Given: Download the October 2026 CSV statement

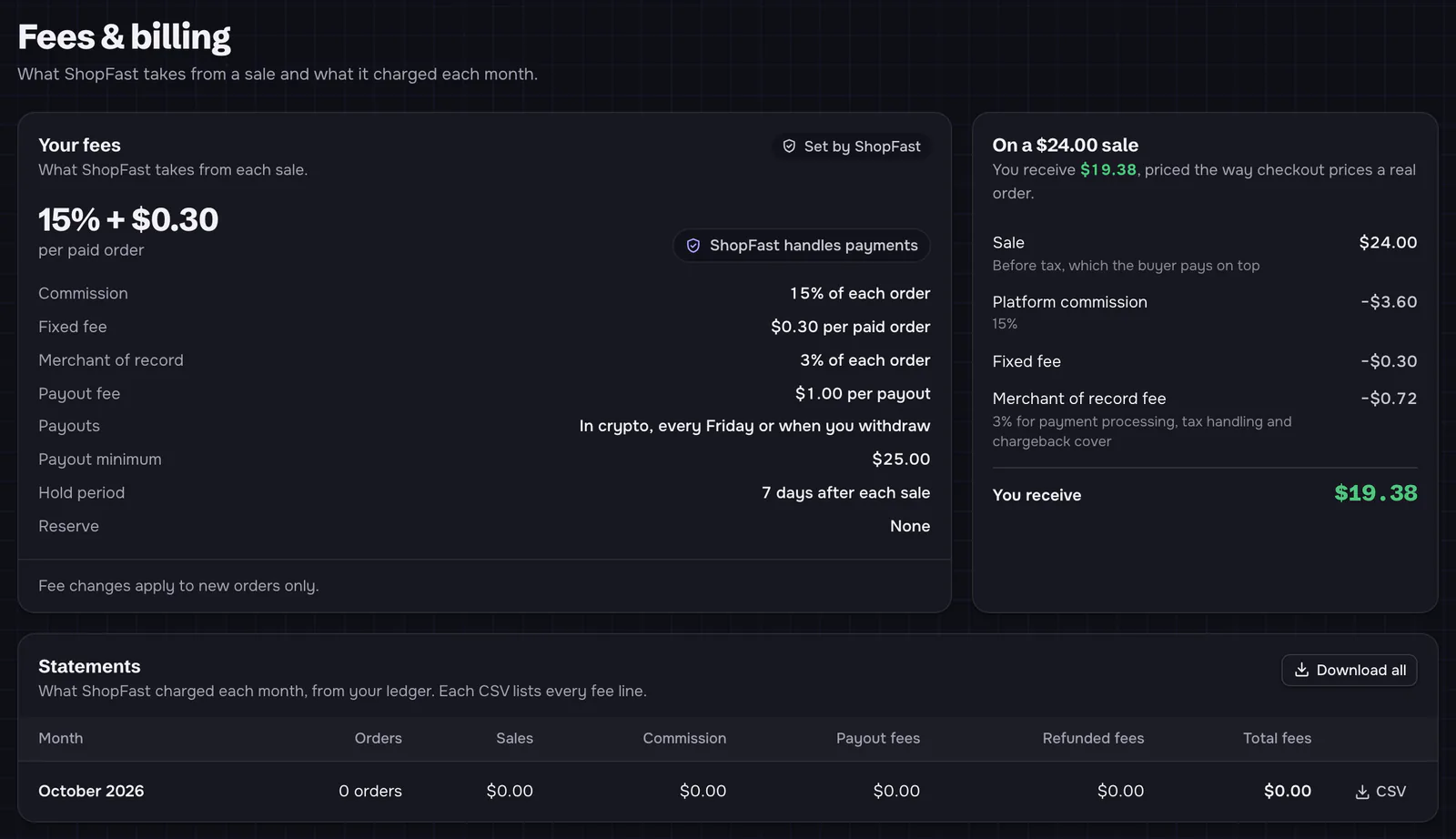Looking at the screenshot, I should coord(1380,792).
